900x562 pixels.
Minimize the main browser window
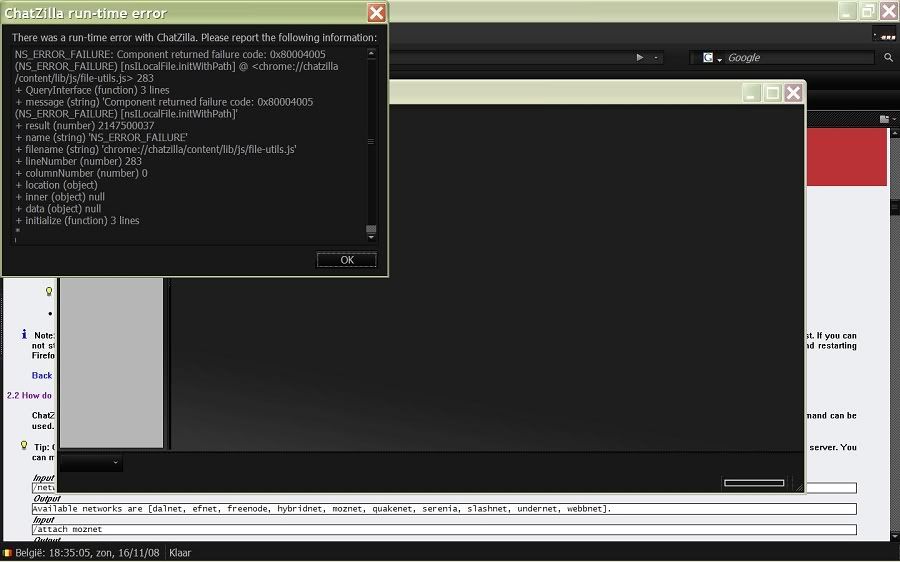847,11
